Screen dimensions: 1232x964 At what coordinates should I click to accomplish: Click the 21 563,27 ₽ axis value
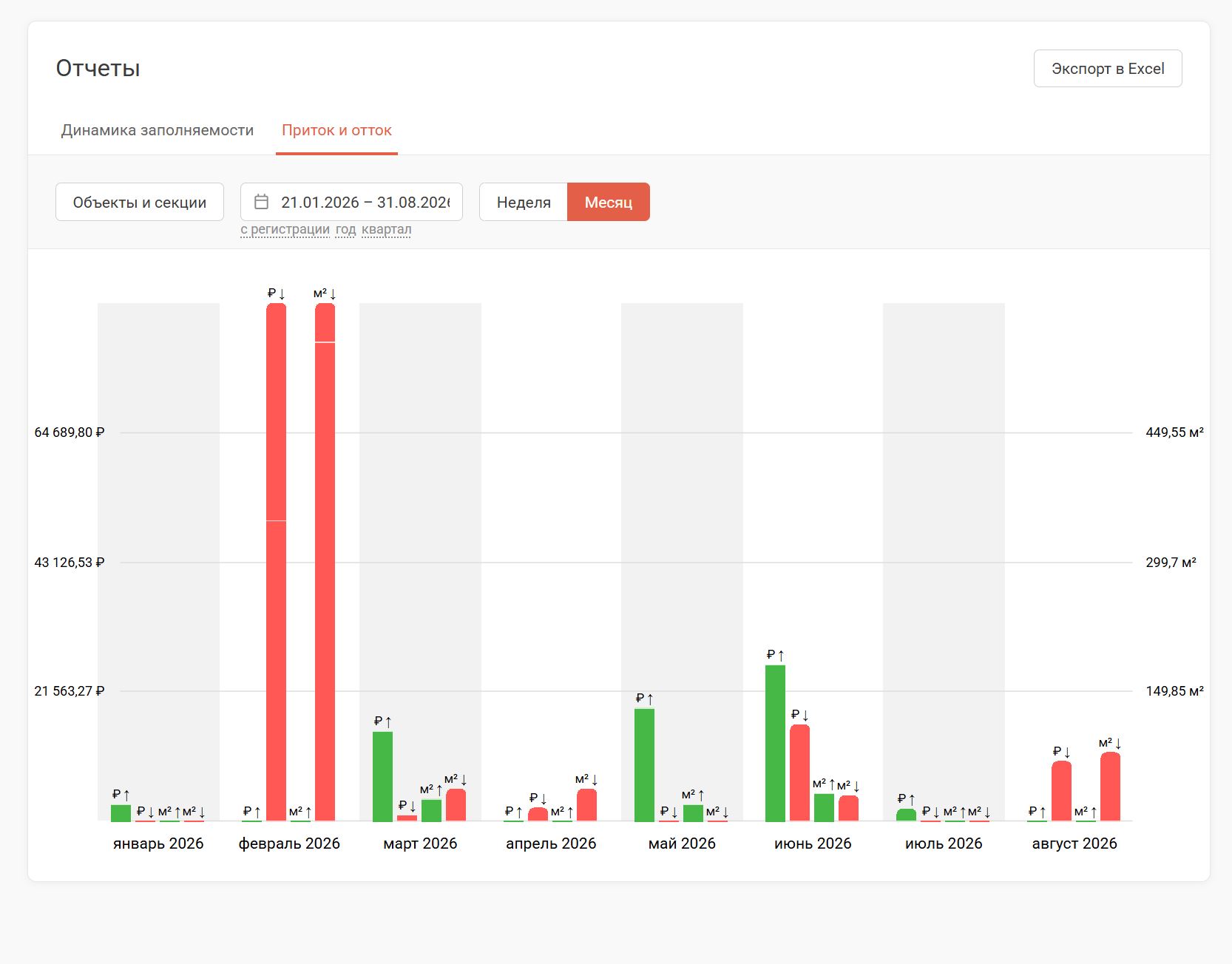pos(70,691)
